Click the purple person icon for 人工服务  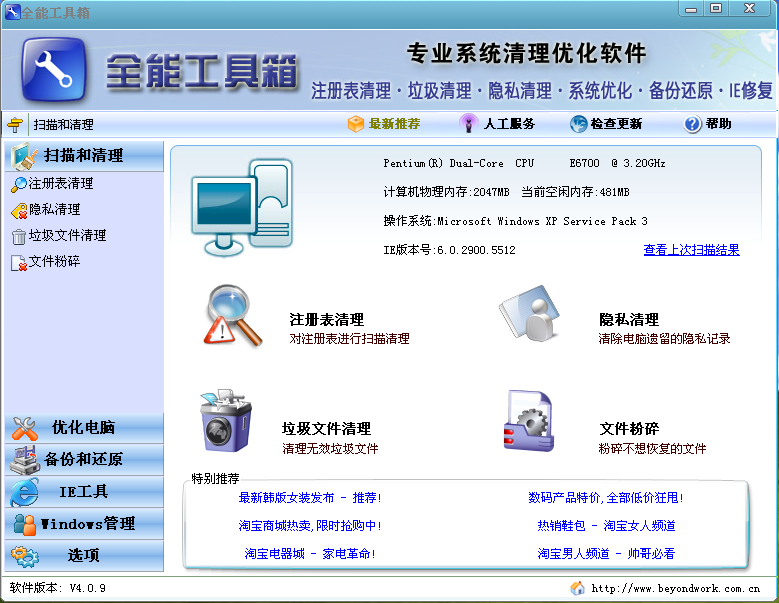pos(468,123)
